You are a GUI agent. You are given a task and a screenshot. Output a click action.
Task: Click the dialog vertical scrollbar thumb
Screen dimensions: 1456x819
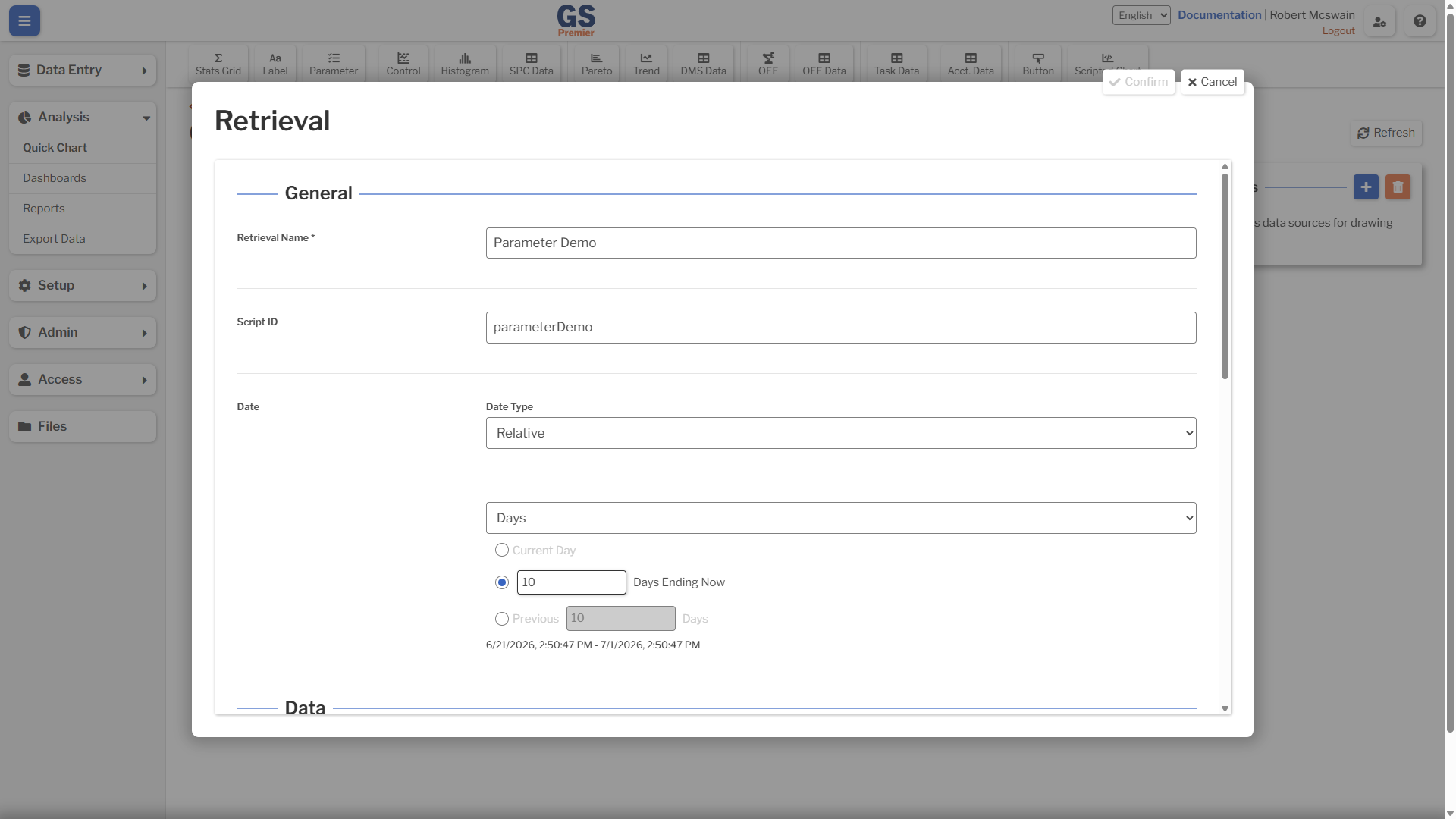(x=1225, y=276)
